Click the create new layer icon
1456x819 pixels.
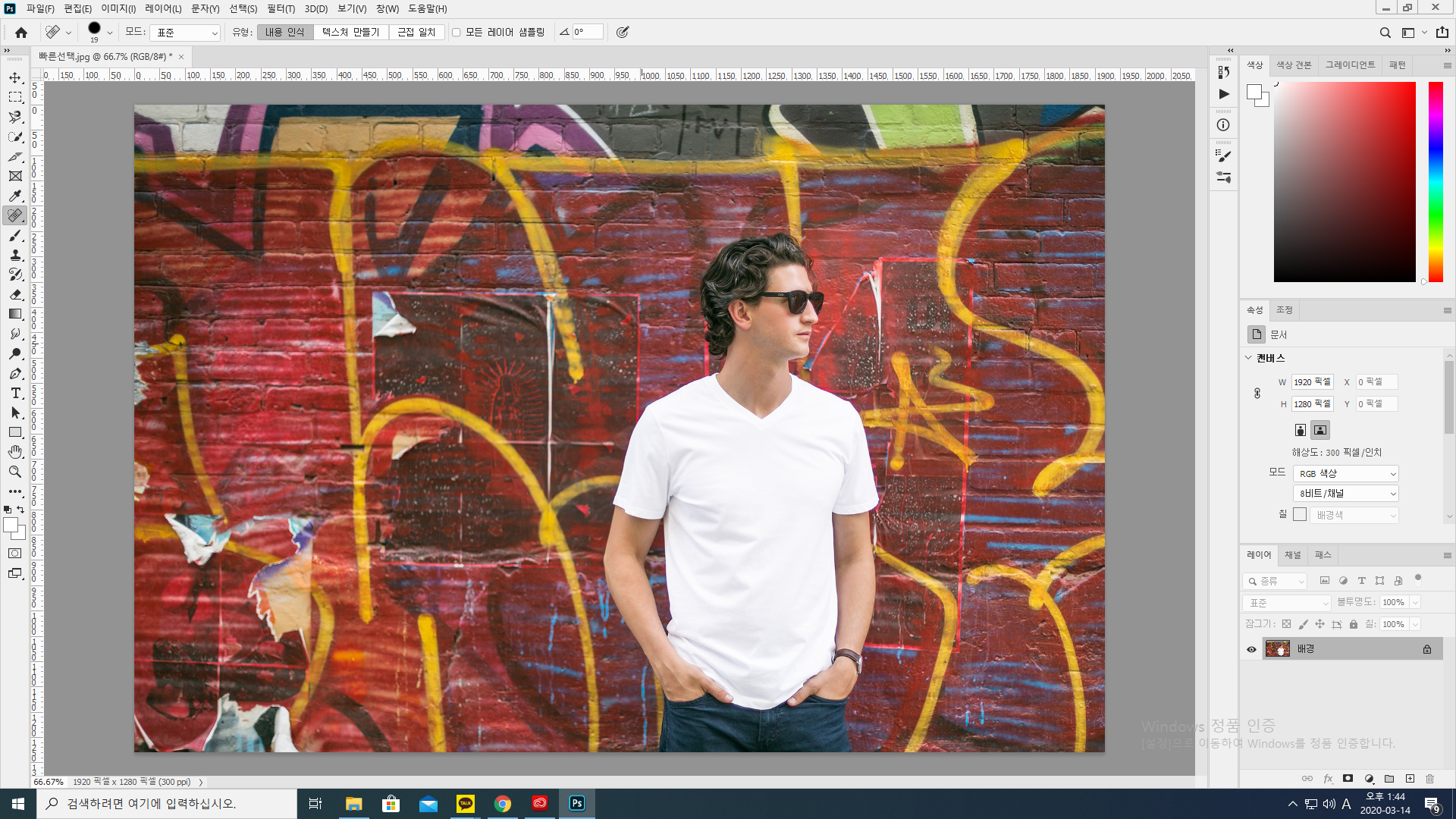click(1410, 779)
